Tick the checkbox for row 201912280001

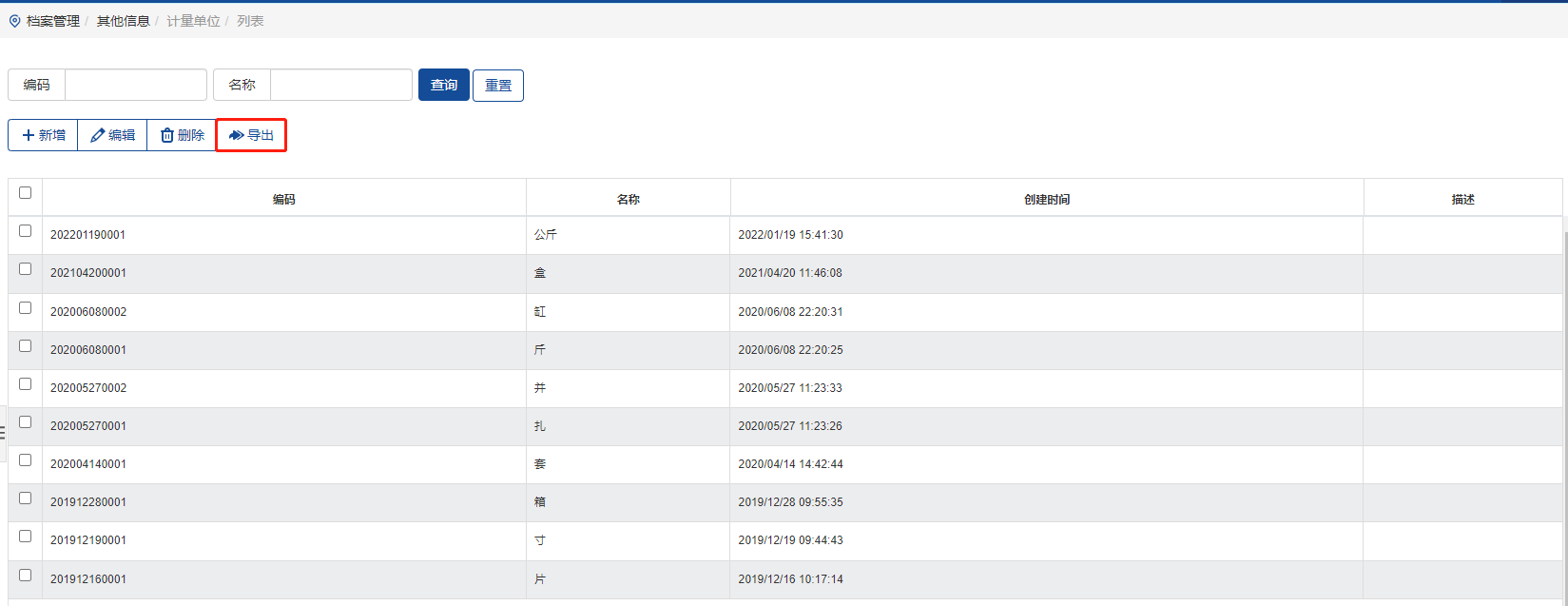(x=26, y=498)
